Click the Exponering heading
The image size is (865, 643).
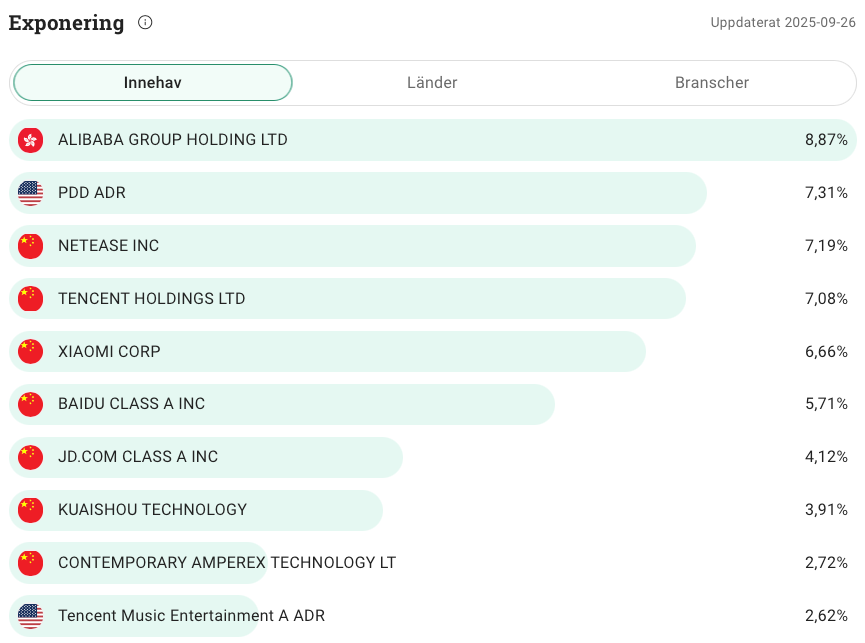(x=66, y=24)
